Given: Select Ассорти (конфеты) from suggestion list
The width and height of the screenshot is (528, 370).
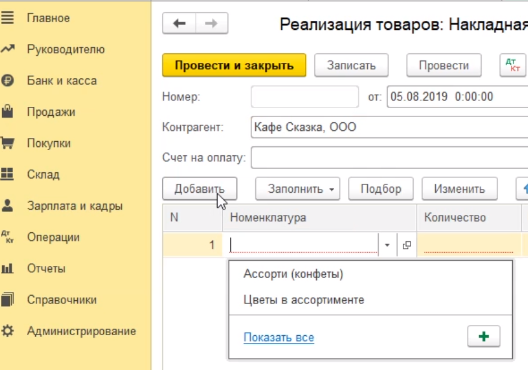Looking at the screenshot, I should click(x=293, y=274).
